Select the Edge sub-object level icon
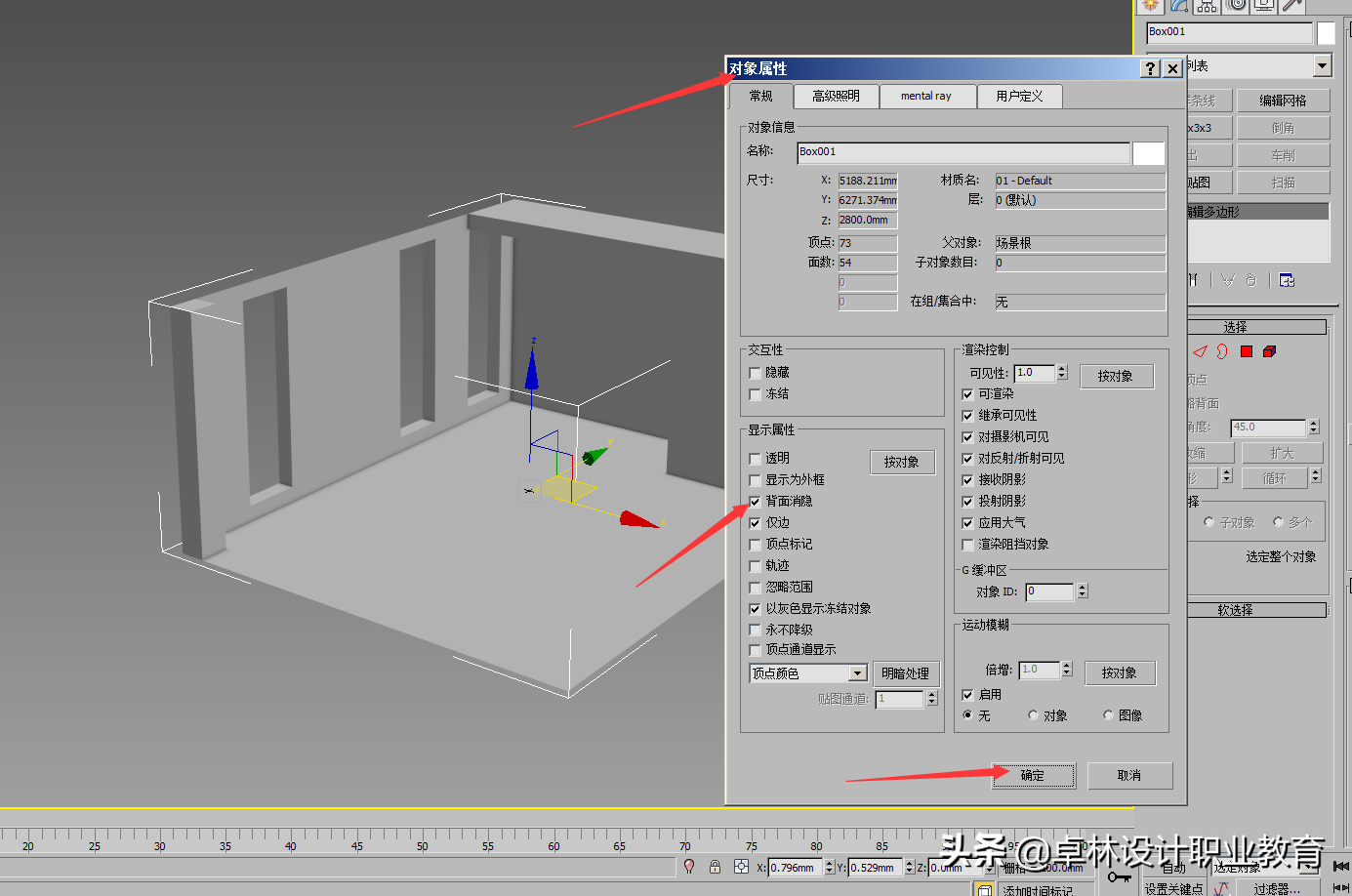Viewport: 1352px width, 896px height. (1200, 351)
